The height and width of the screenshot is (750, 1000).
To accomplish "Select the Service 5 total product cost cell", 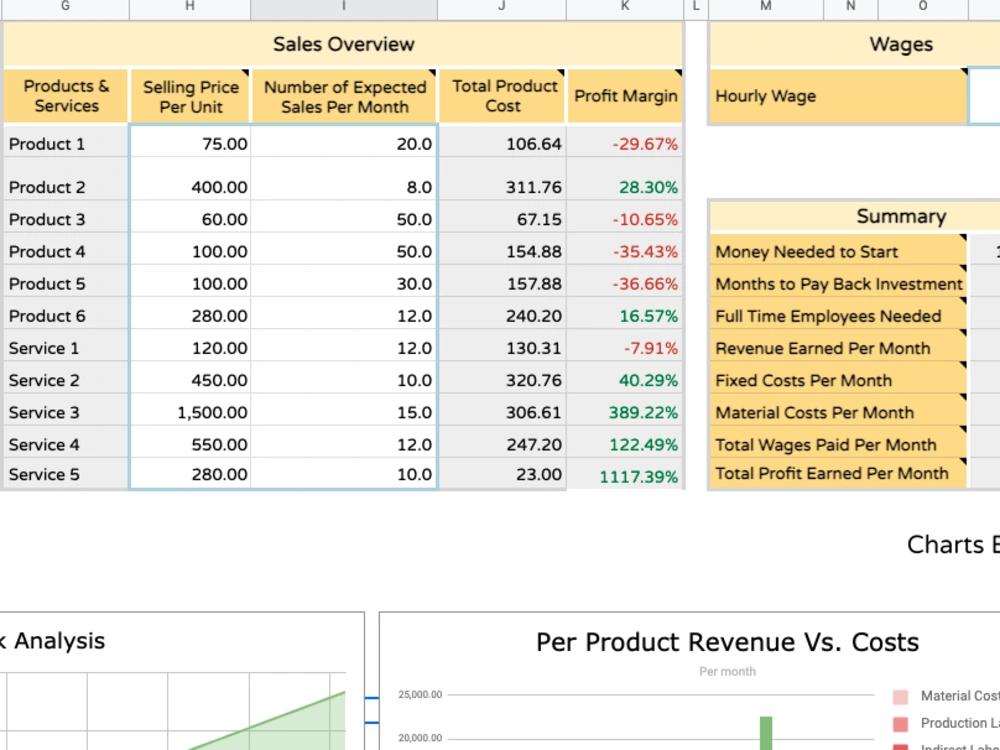I will 502,474.
